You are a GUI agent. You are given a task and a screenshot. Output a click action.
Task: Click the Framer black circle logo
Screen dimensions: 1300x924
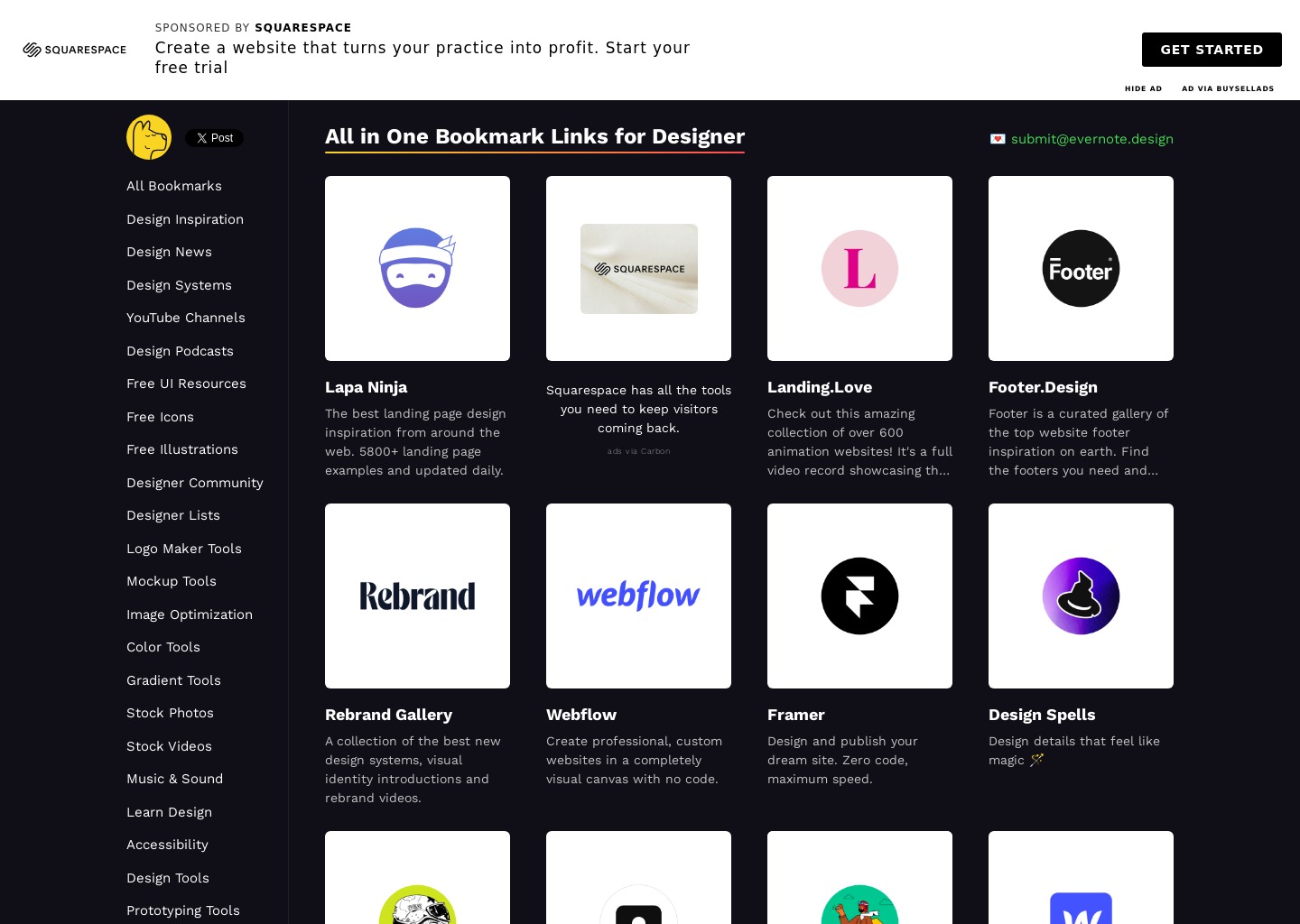click(x=859, y=596)
